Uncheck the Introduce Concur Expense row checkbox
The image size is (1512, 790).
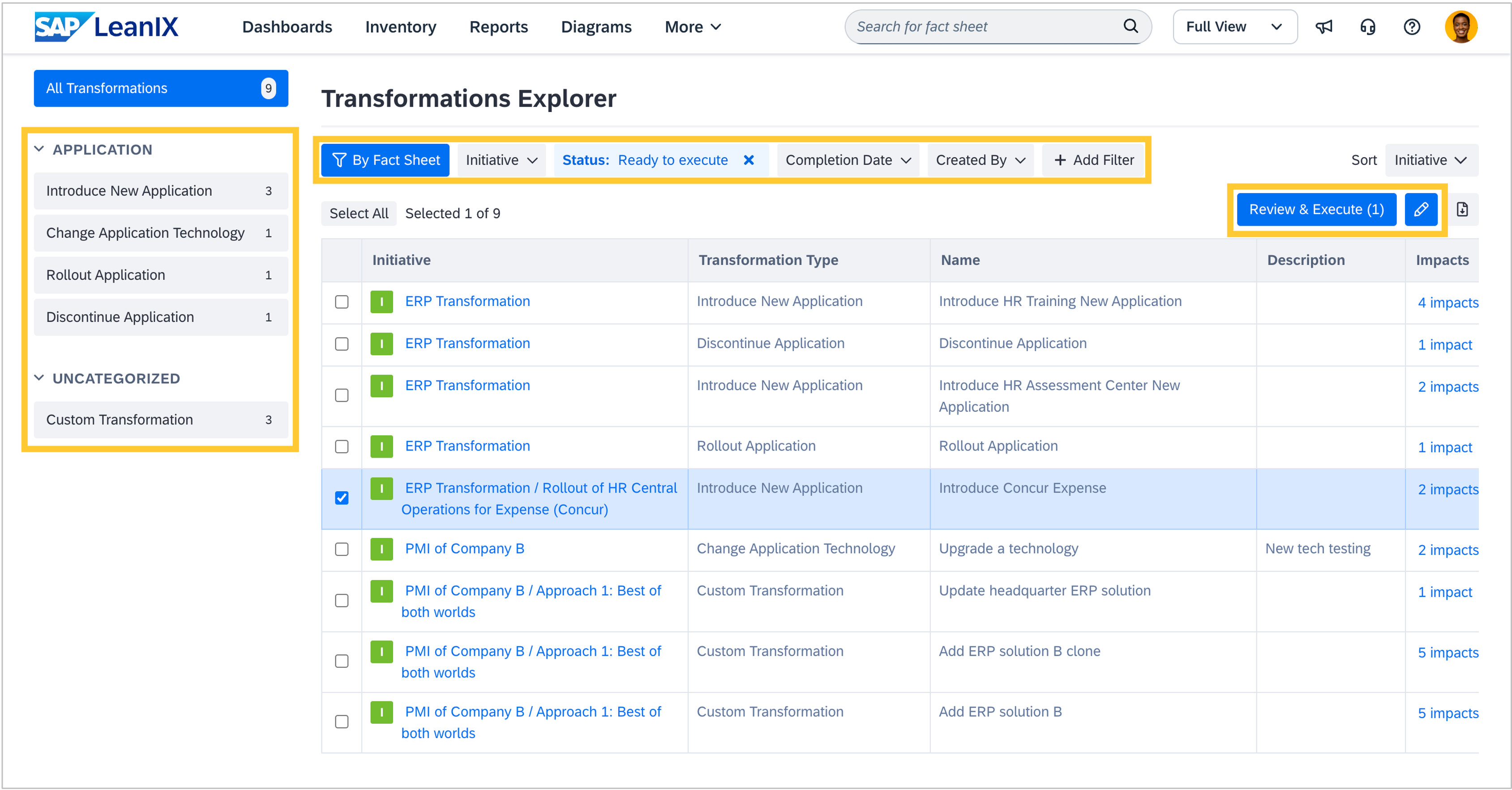tap(342, 498)
